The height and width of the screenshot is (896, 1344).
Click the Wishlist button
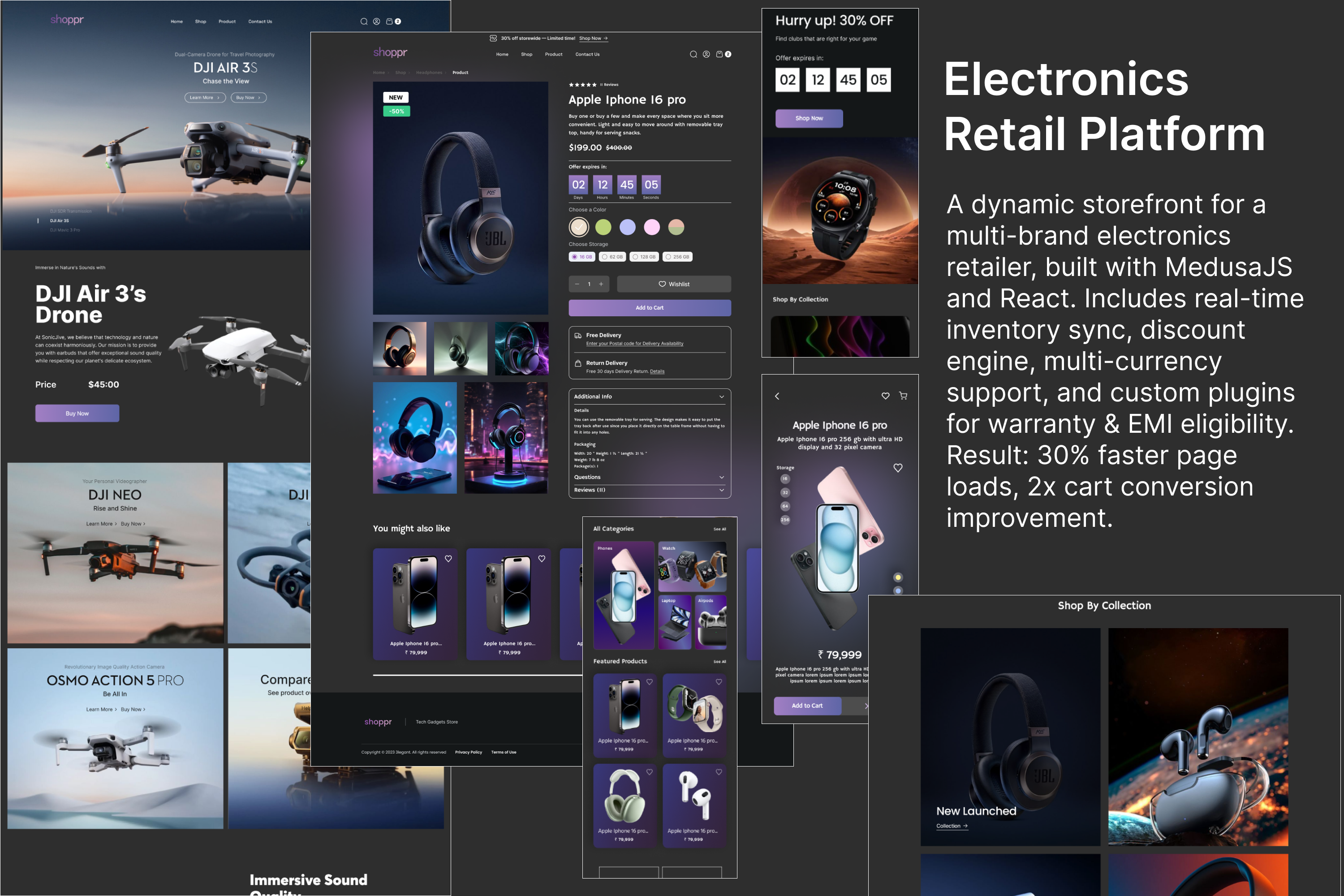[674, 284]
